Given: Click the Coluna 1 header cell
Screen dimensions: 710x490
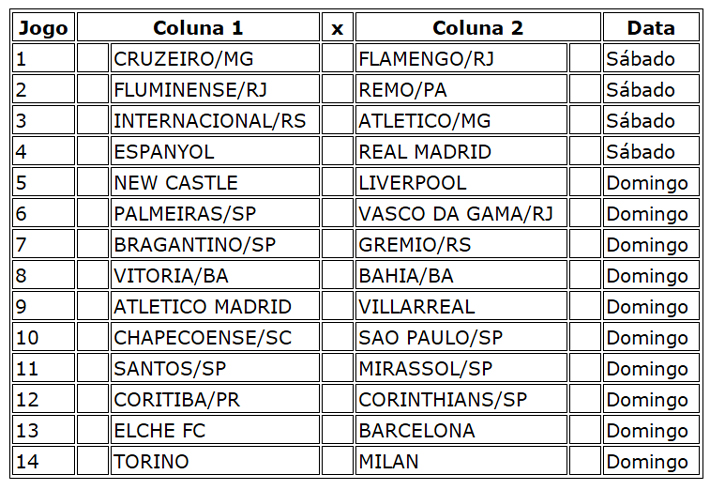Looking at the screenshot, I should coord(198,27).
